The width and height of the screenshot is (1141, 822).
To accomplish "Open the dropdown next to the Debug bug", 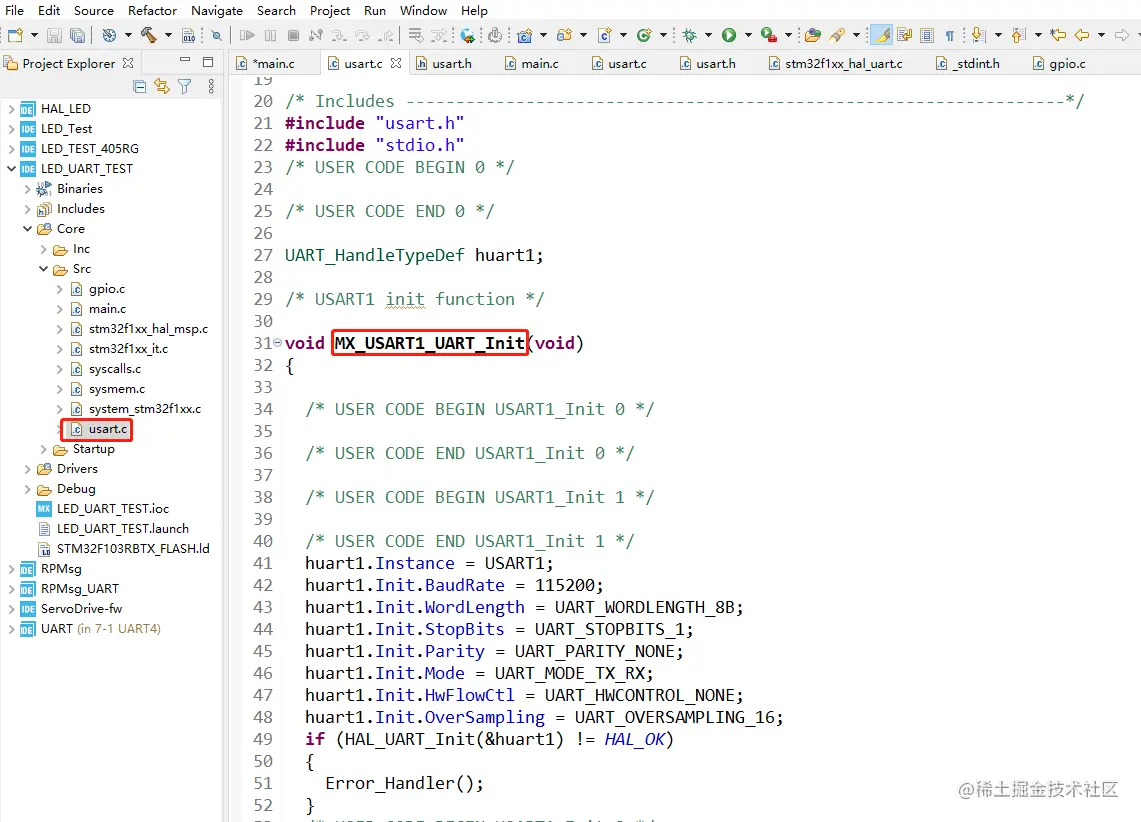I will click(x=708, y=35).
